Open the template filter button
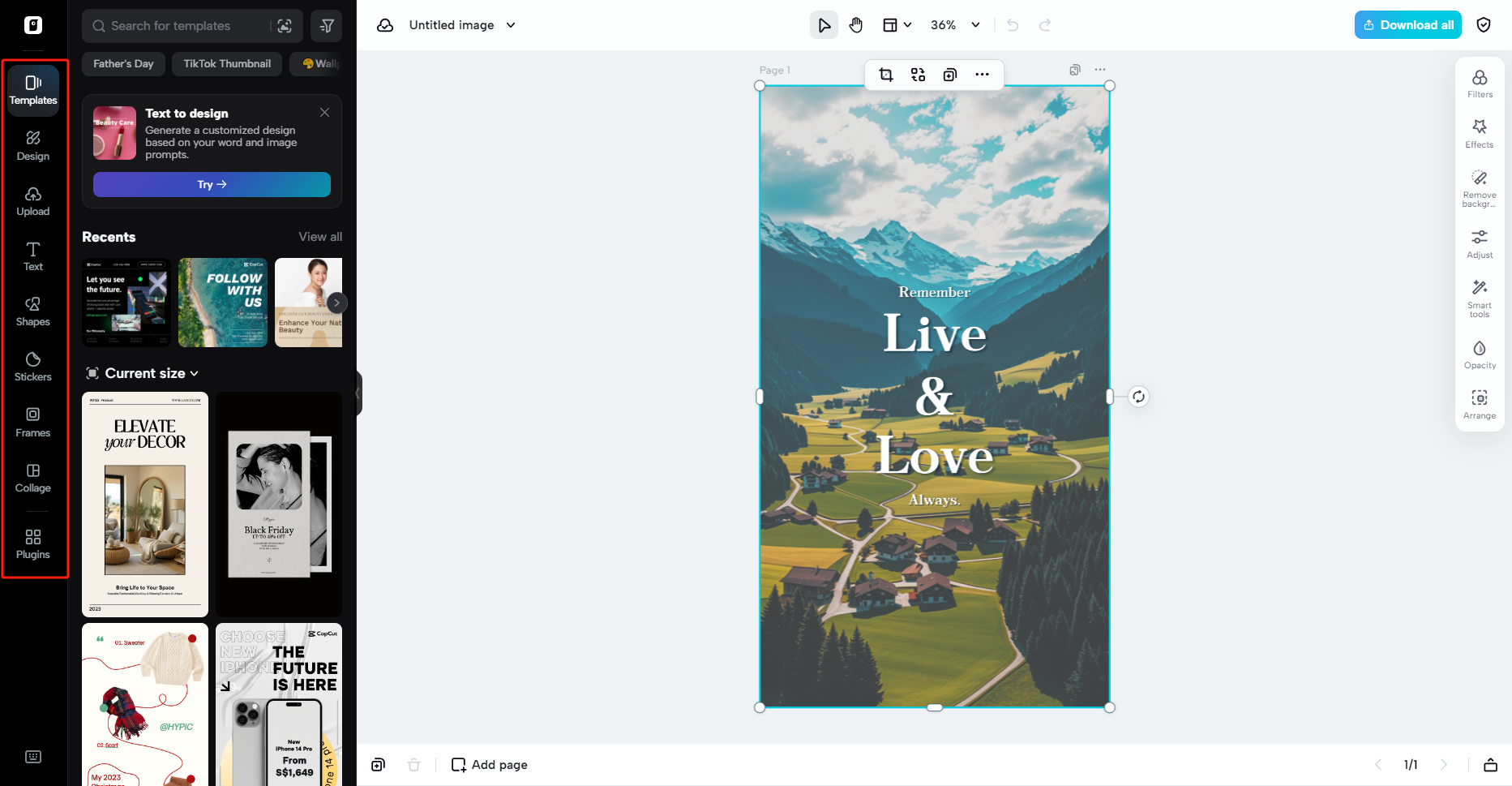The height and width of the screenshot is (786, 1512). point(327,26)
